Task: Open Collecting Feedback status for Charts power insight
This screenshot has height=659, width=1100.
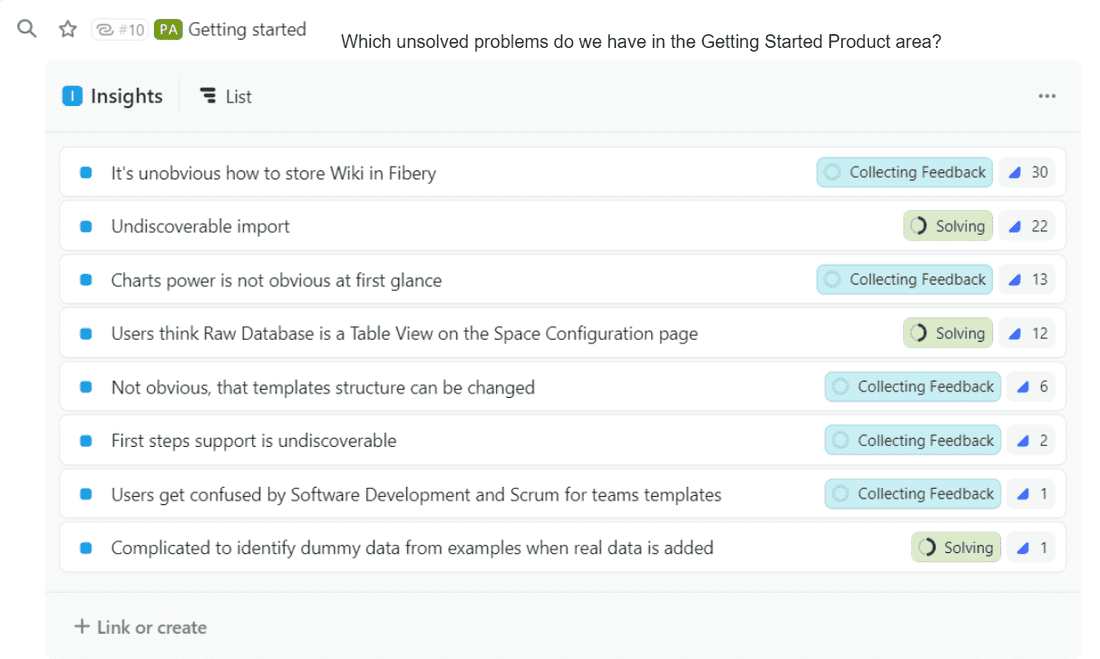Action: click(904, 280)
